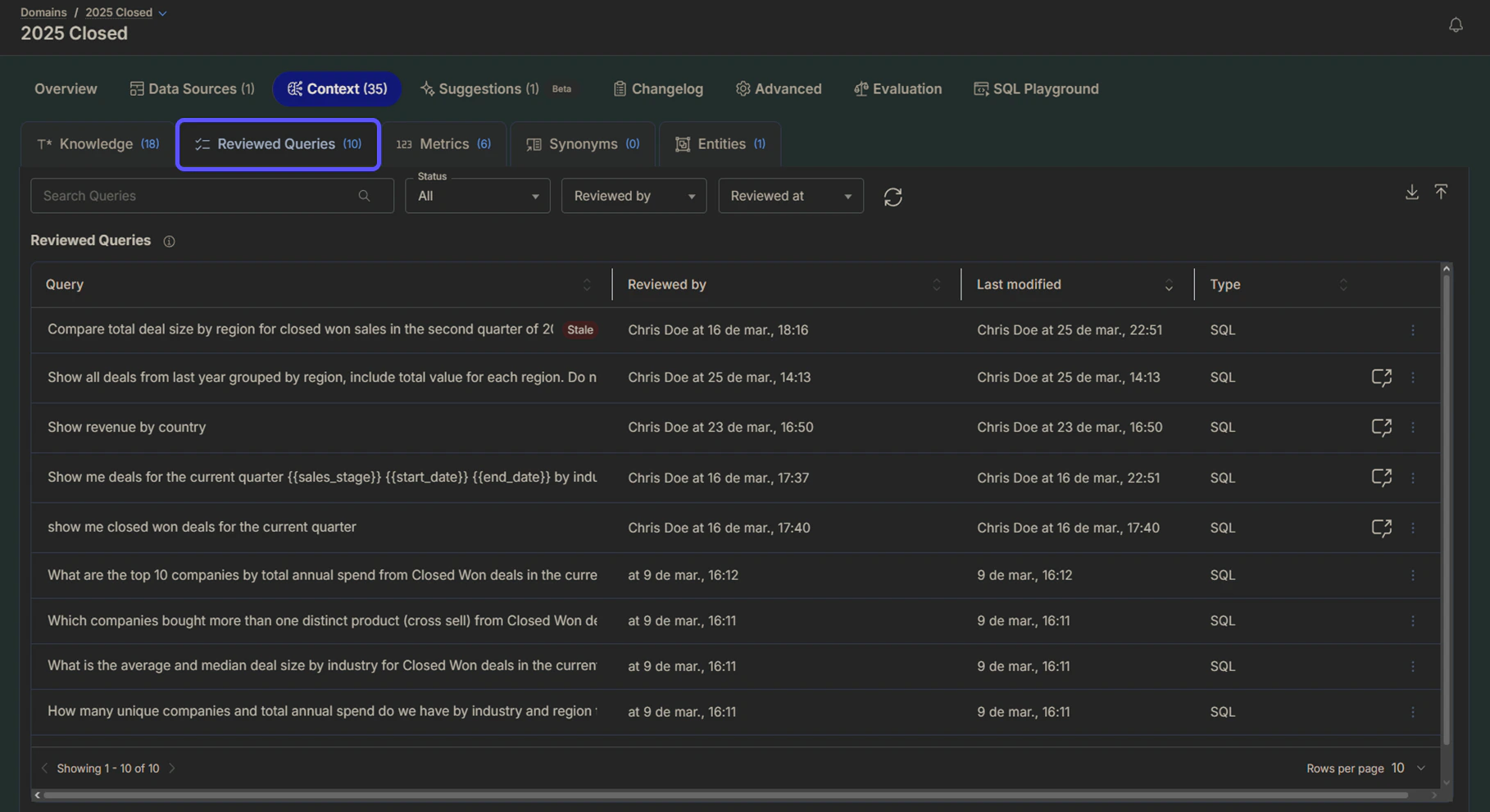Screen dimensions: 1490x812
Task: Select the Context (35) tab
Action: click(337, 88)
